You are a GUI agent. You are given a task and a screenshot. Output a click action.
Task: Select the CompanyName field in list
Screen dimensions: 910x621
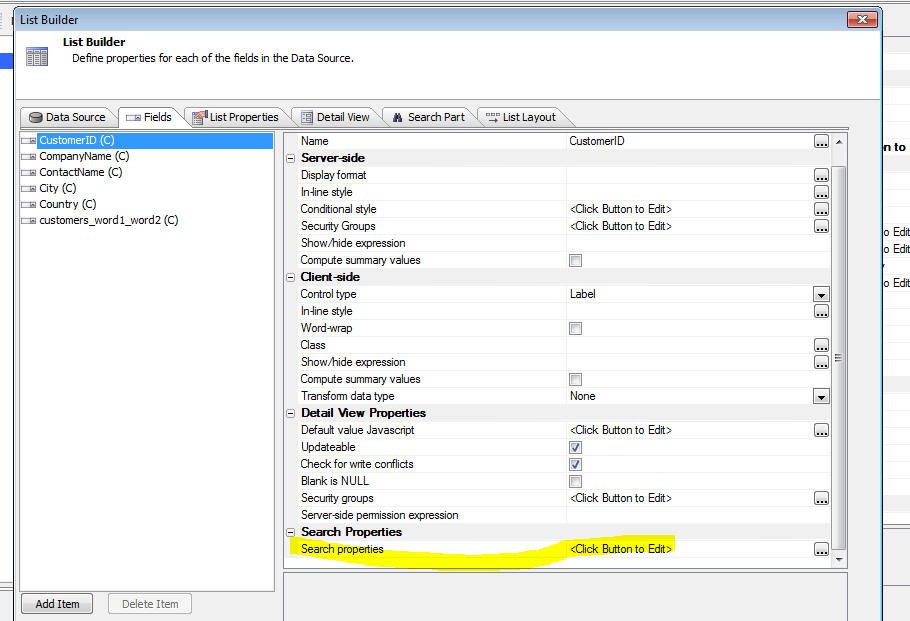coord(83,156)
